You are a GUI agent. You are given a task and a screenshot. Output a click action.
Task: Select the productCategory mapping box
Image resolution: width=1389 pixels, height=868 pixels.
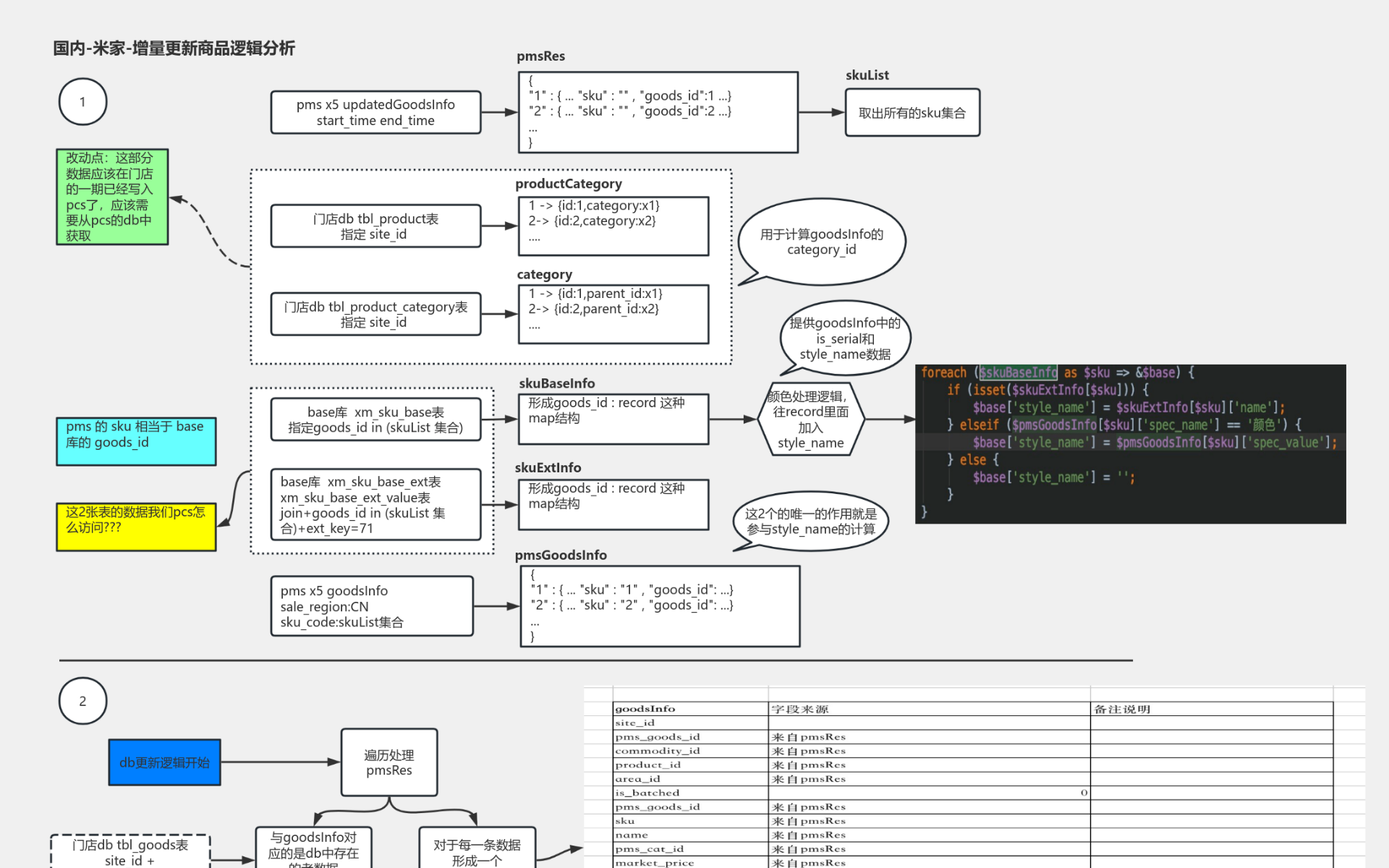click(x=613, y=226)
